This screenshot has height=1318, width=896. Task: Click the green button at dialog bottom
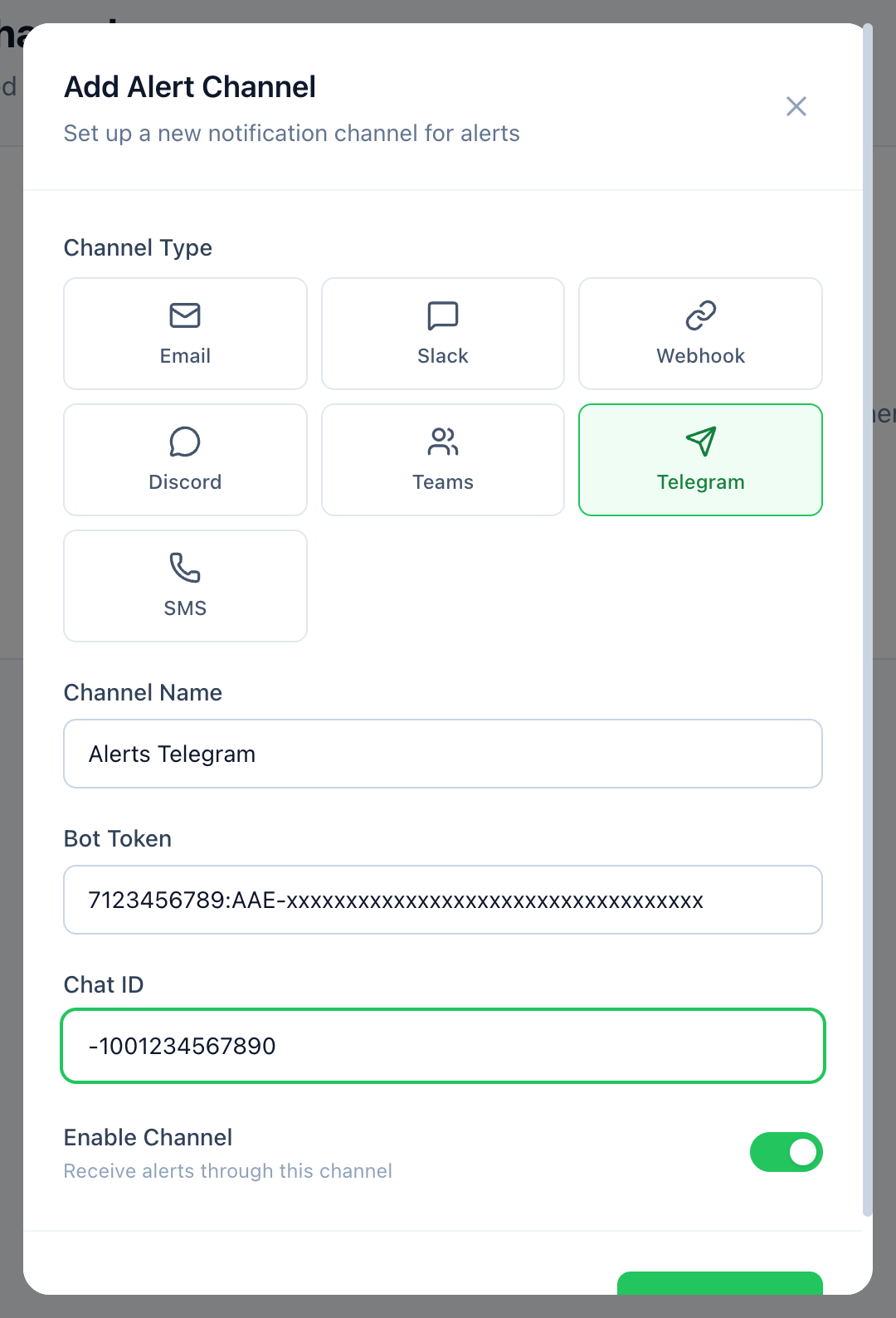[x=720, y=1283]
